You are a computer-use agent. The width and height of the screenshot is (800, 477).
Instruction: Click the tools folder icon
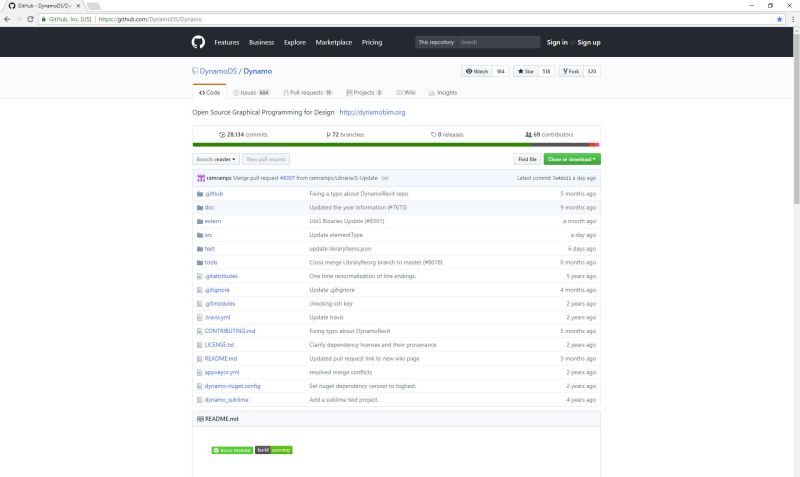[200, 263]
